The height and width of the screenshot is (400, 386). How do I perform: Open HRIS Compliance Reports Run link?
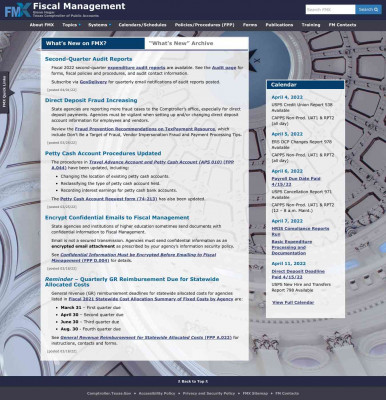[x=300, y=231]
